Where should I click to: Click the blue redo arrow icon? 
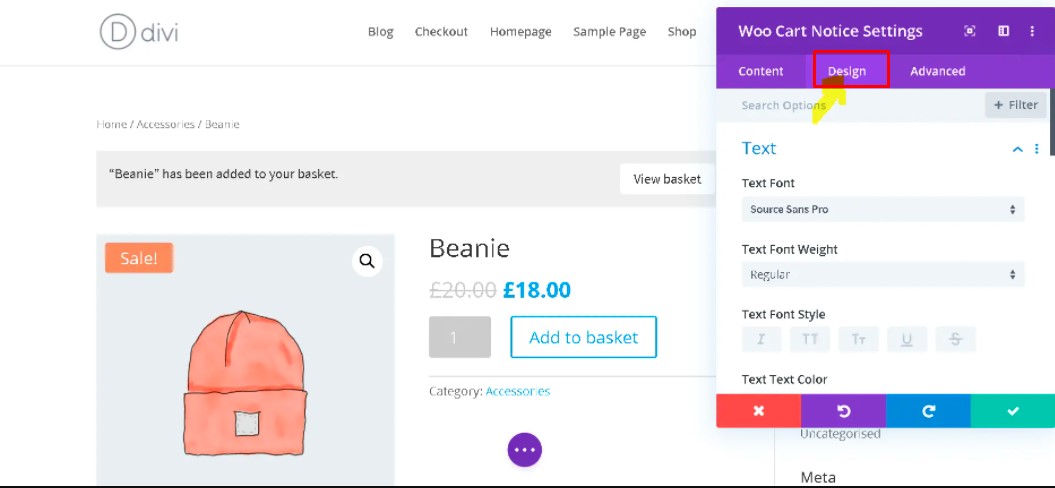928,411
